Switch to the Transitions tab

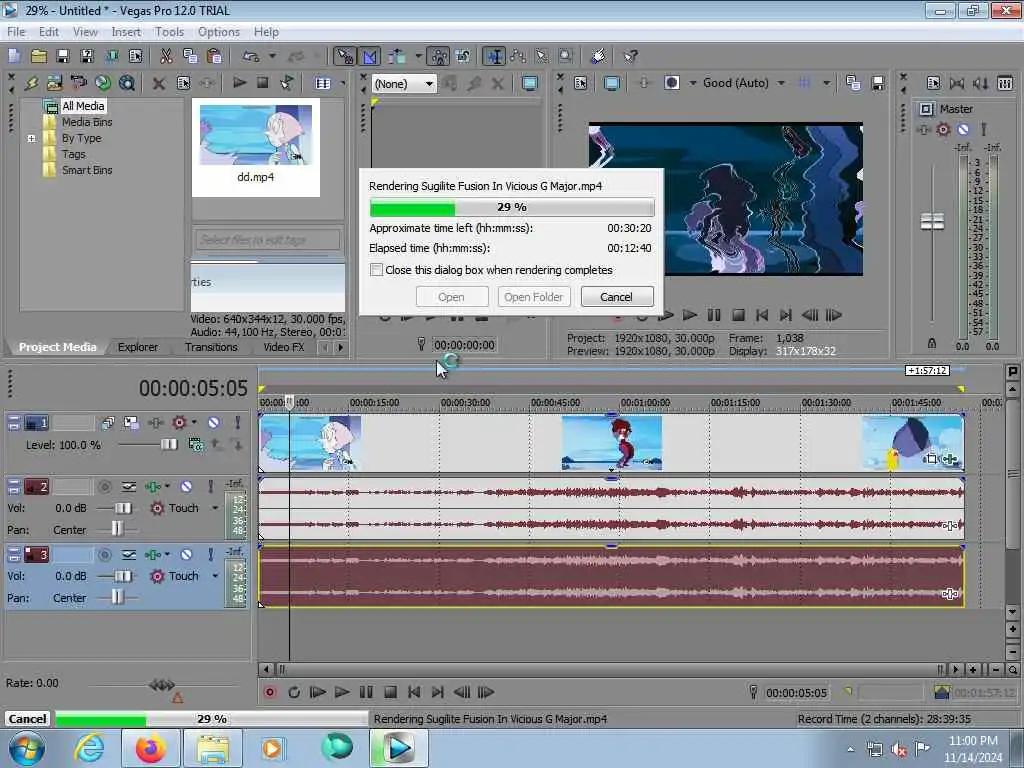click(211, 347)
